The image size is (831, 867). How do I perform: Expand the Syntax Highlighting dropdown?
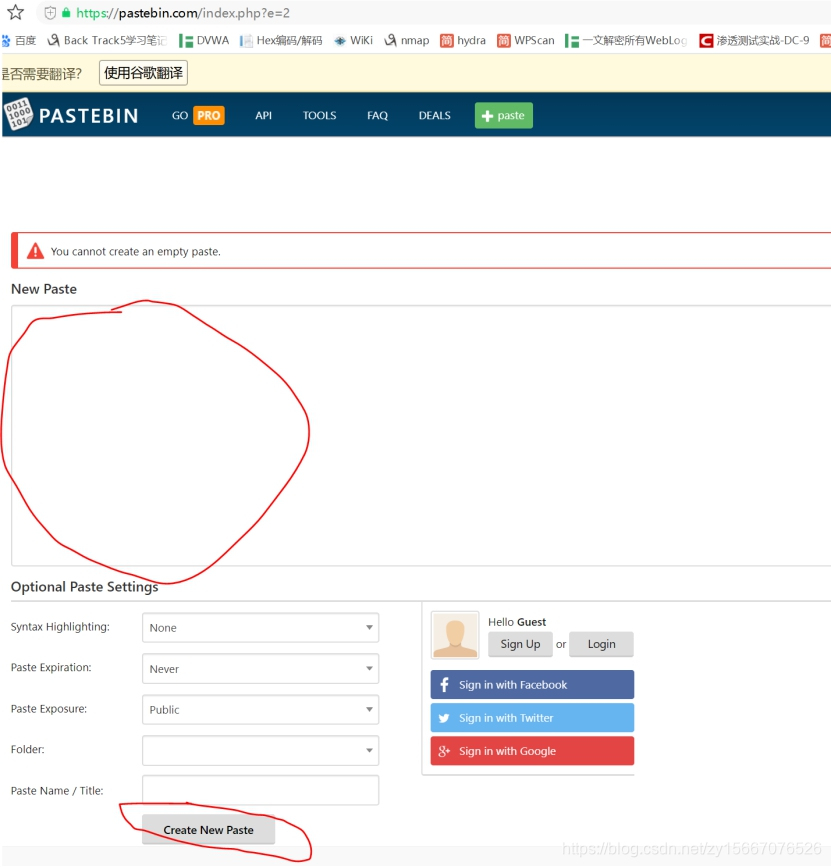click(260, 628)
